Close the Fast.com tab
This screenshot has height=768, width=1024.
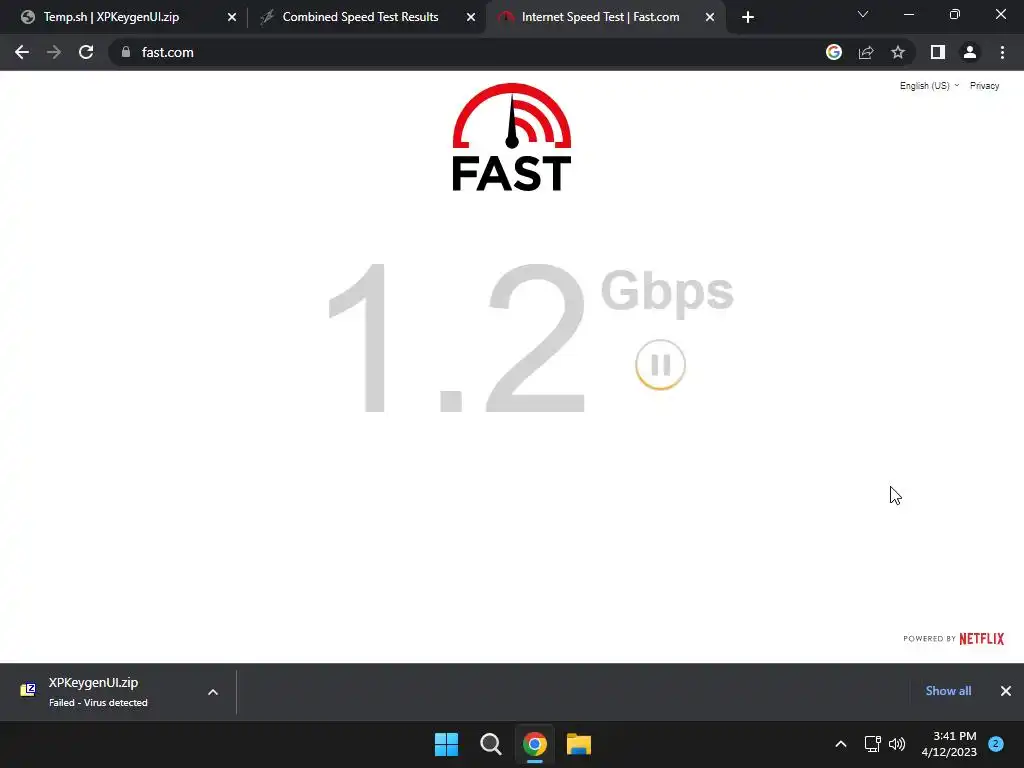pos(710,18)
